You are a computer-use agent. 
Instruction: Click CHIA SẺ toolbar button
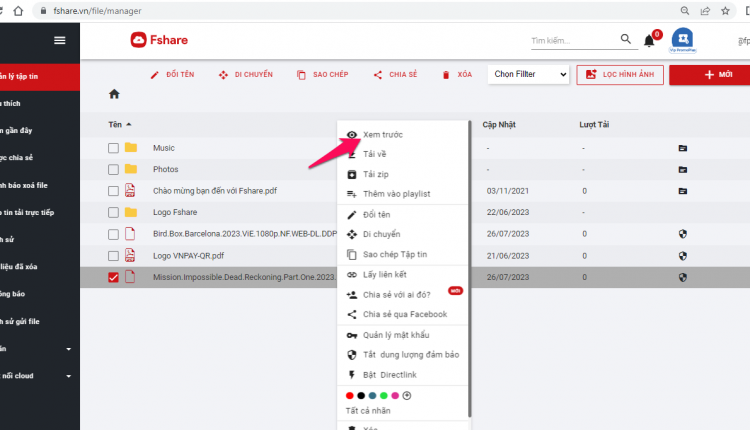395,75
